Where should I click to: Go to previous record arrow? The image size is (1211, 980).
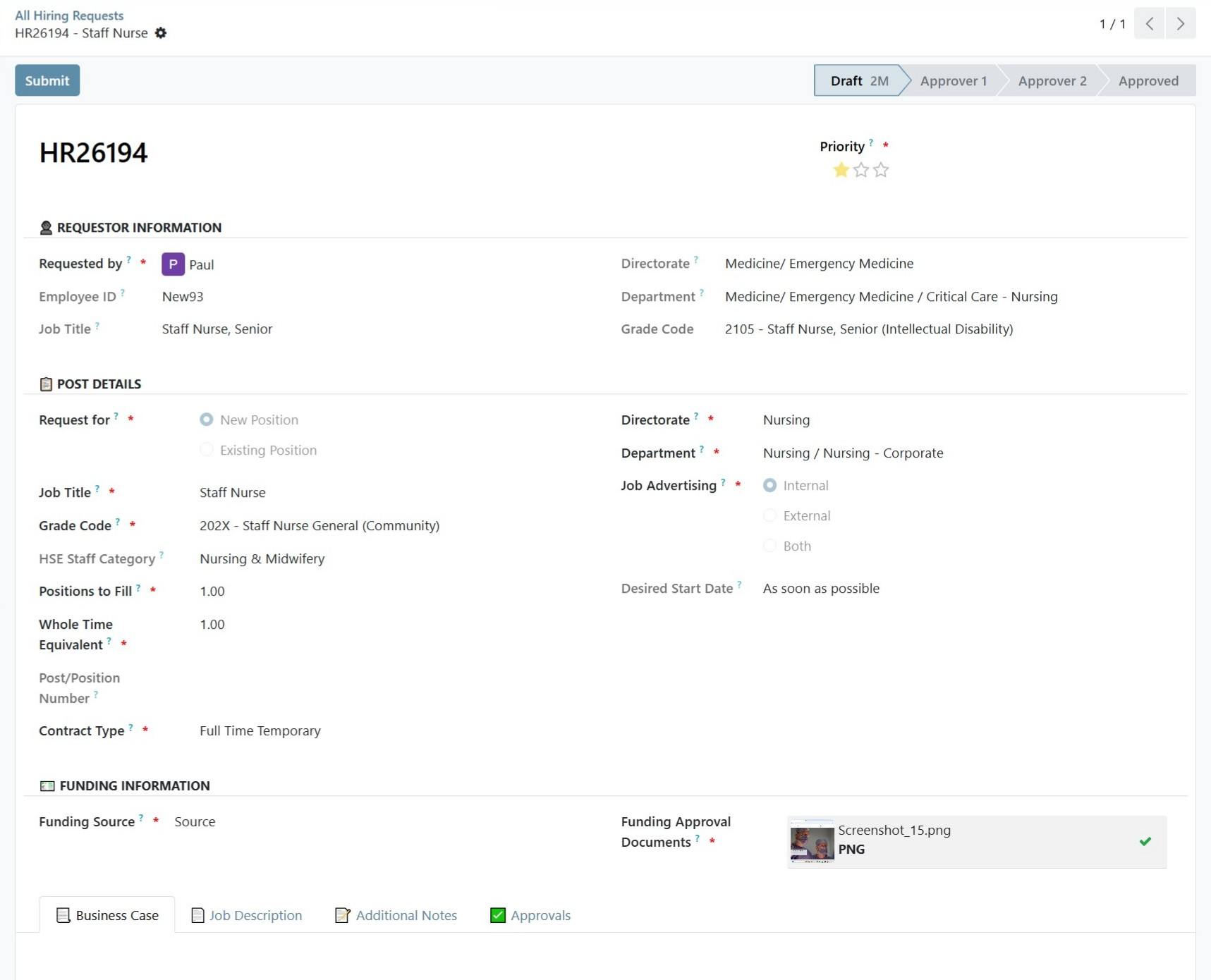1149,24
